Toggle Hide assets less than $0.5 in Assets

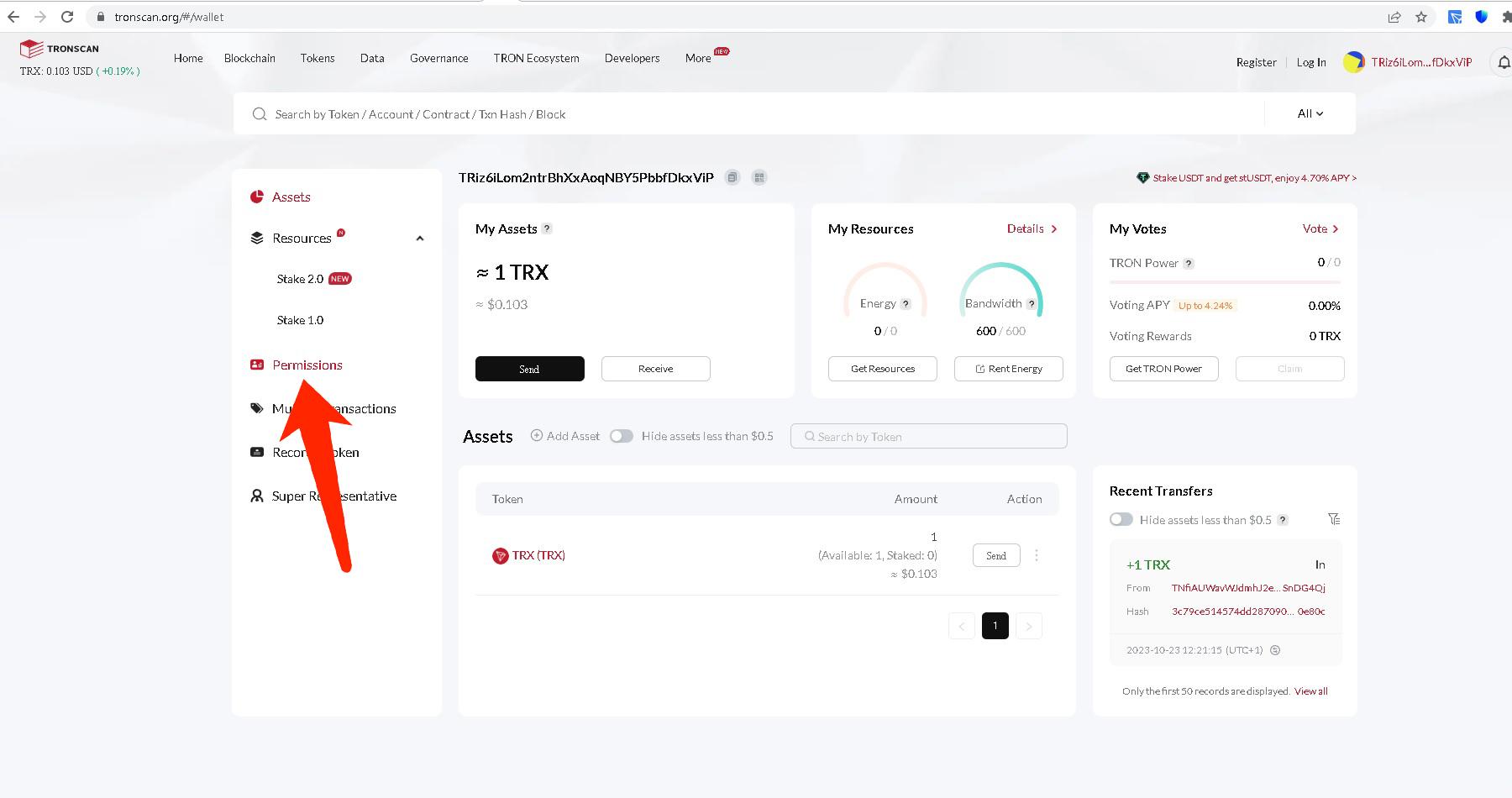click(x=622, y=436)
